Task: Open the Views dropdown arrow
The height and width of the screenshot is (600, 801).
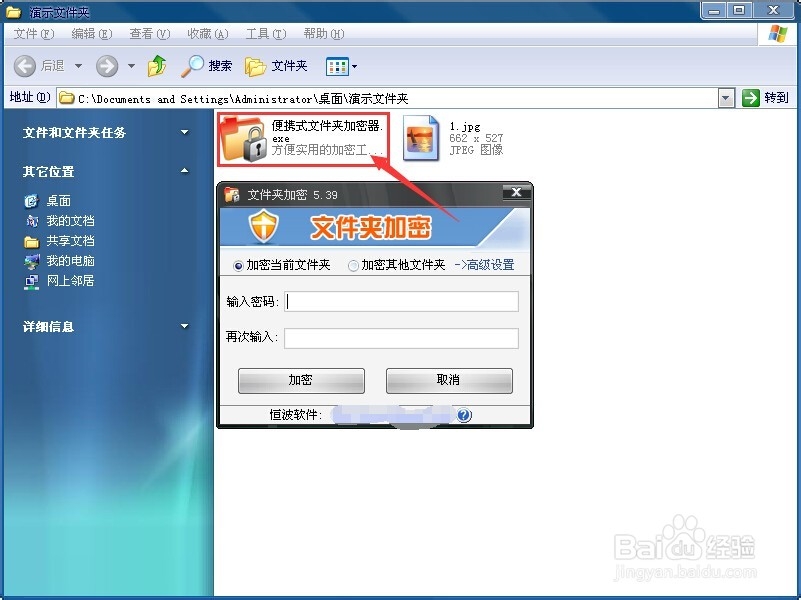Action: tap(355, 66)
